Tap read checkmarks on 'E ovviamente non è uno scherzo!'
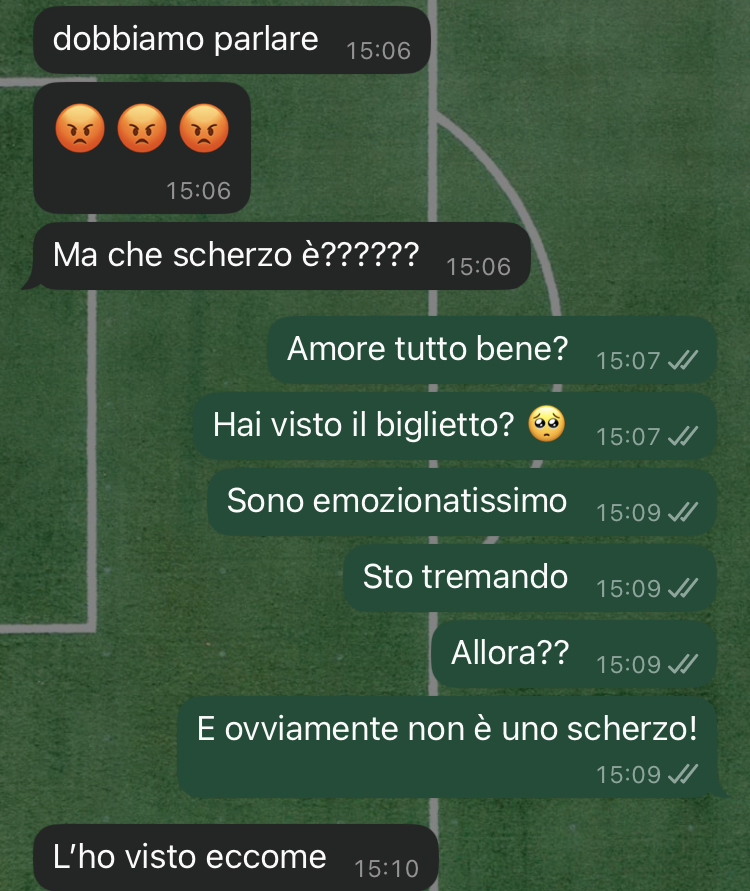The image size is (750, 891). (x=683, y=774)
